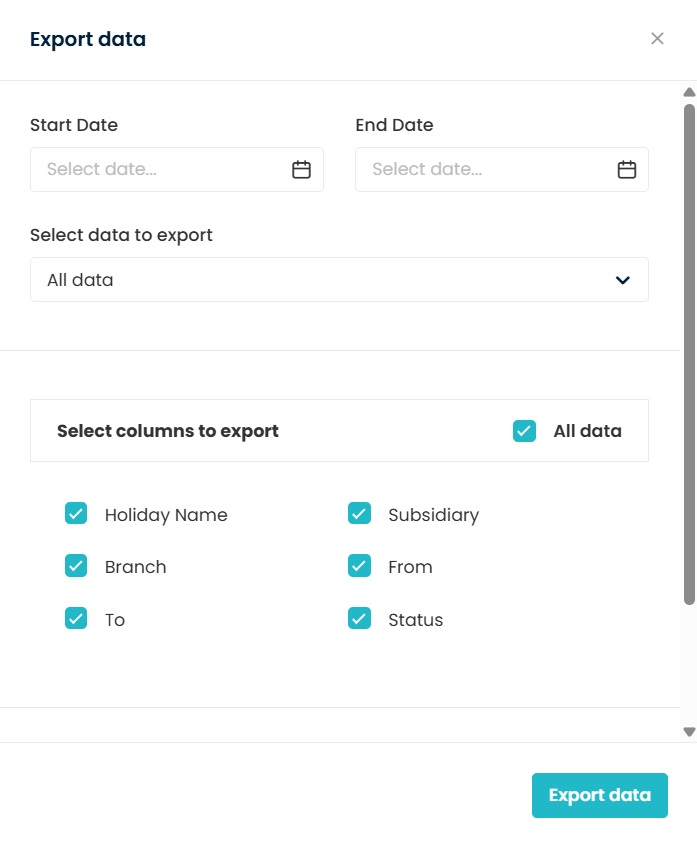Toggle the To column checkbox
Image resolution: width=697 pixels, height=845 pixels.
pyautogui.click(x=76, y=619)
